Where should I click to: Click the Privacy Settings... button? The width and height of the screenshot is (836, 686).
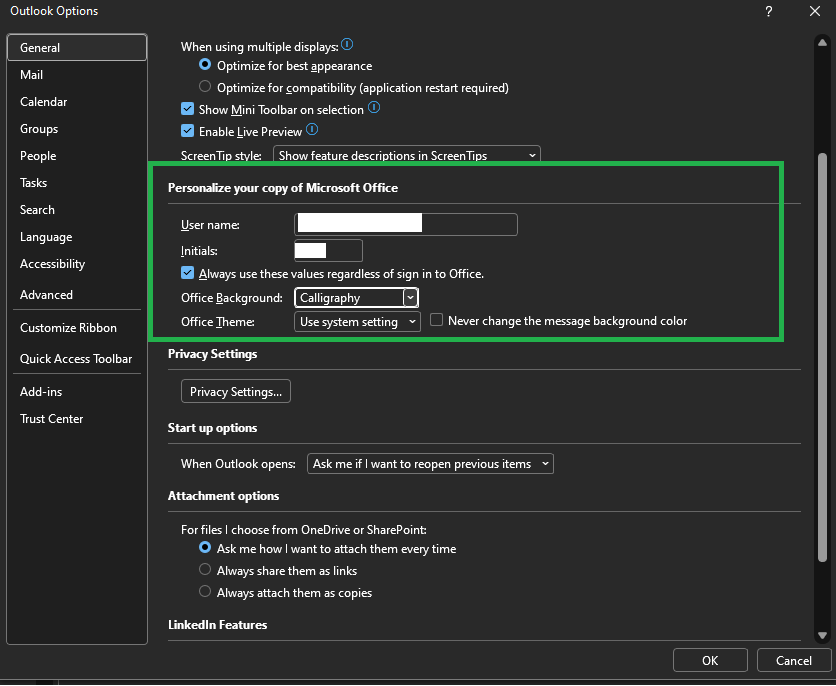coord(236,391)
